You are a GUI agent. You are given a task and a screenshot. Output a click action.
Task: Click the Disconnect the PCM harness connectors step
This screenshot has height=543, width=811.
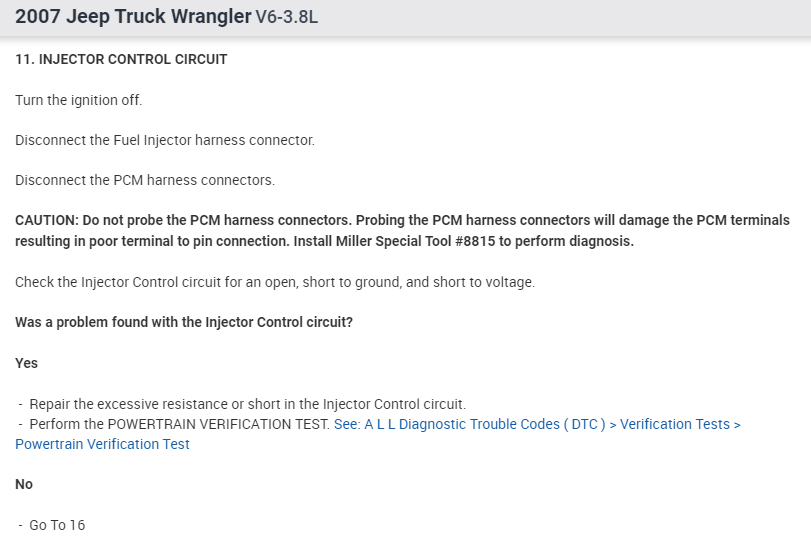[145, 180]
